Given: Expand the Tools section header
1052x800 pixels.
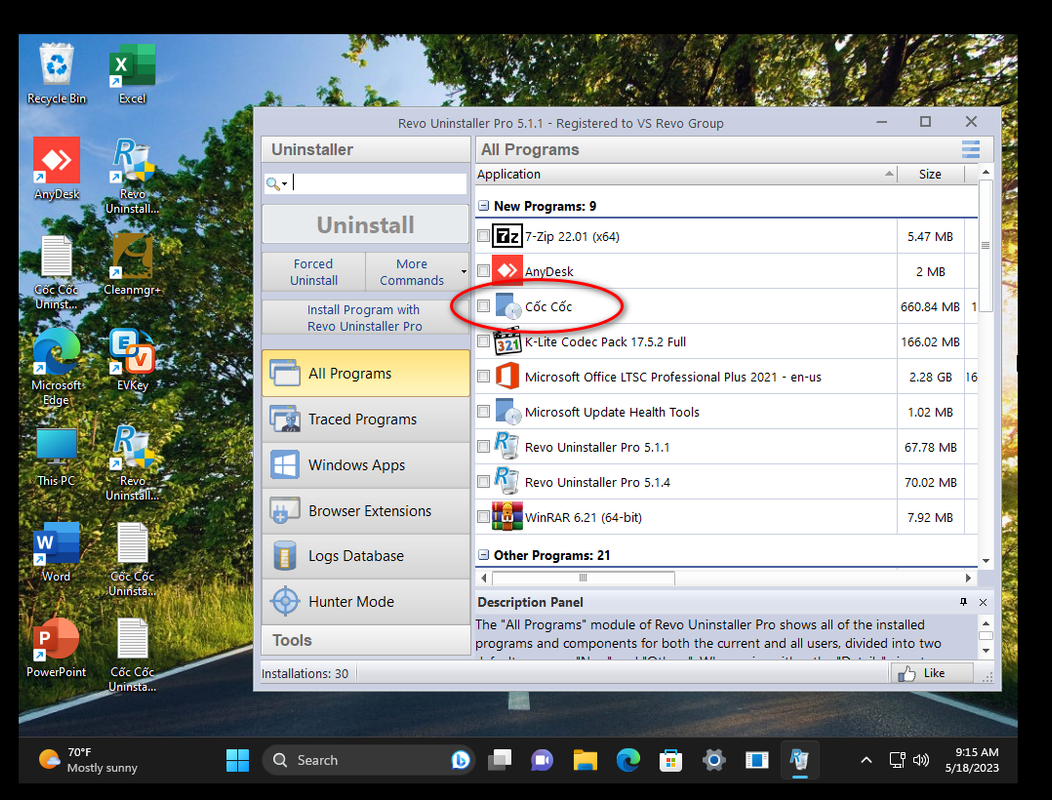Looking at the screenshot, I should [366, 640].
